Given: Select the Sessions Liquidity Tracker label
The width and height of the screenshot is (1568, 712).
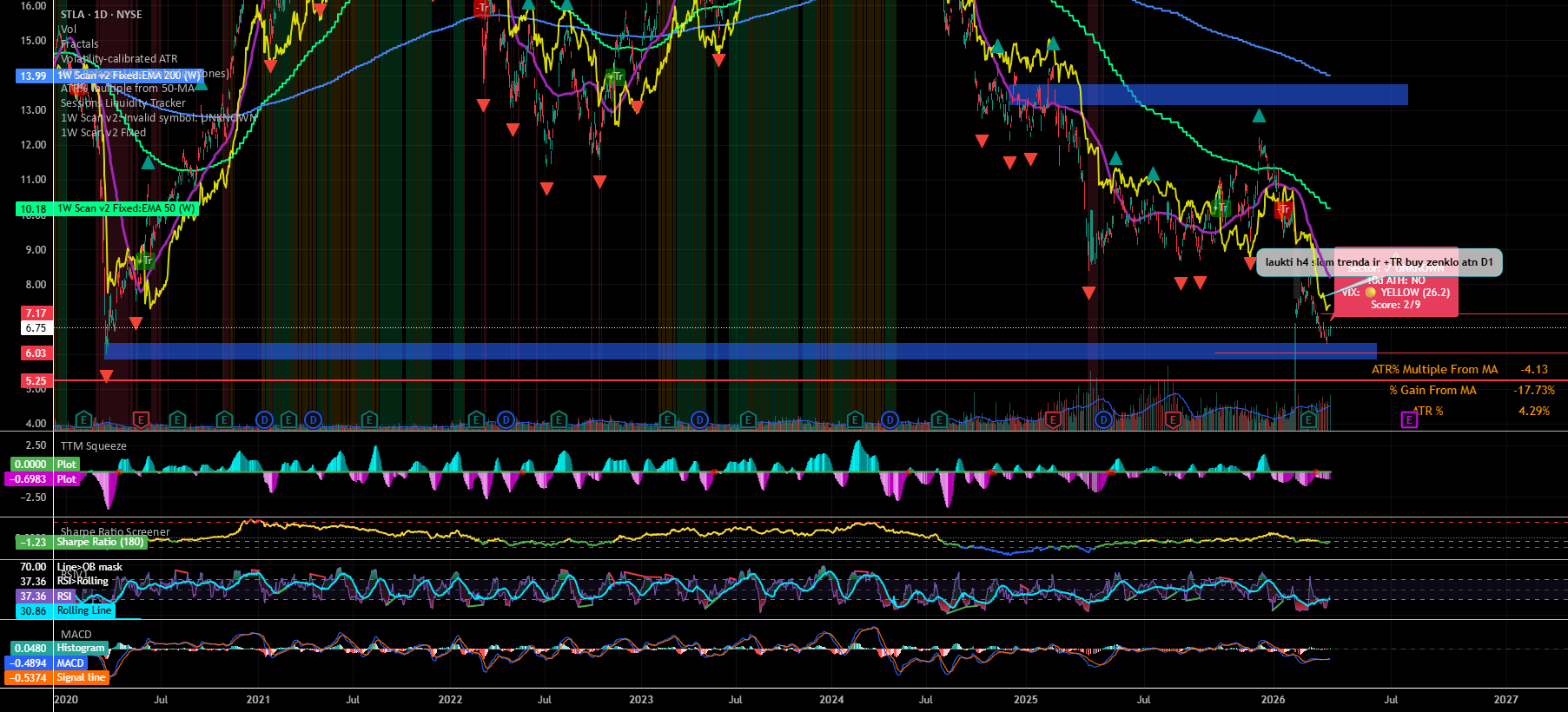Looking at the screenshot, I should click(x=122, y=102).
